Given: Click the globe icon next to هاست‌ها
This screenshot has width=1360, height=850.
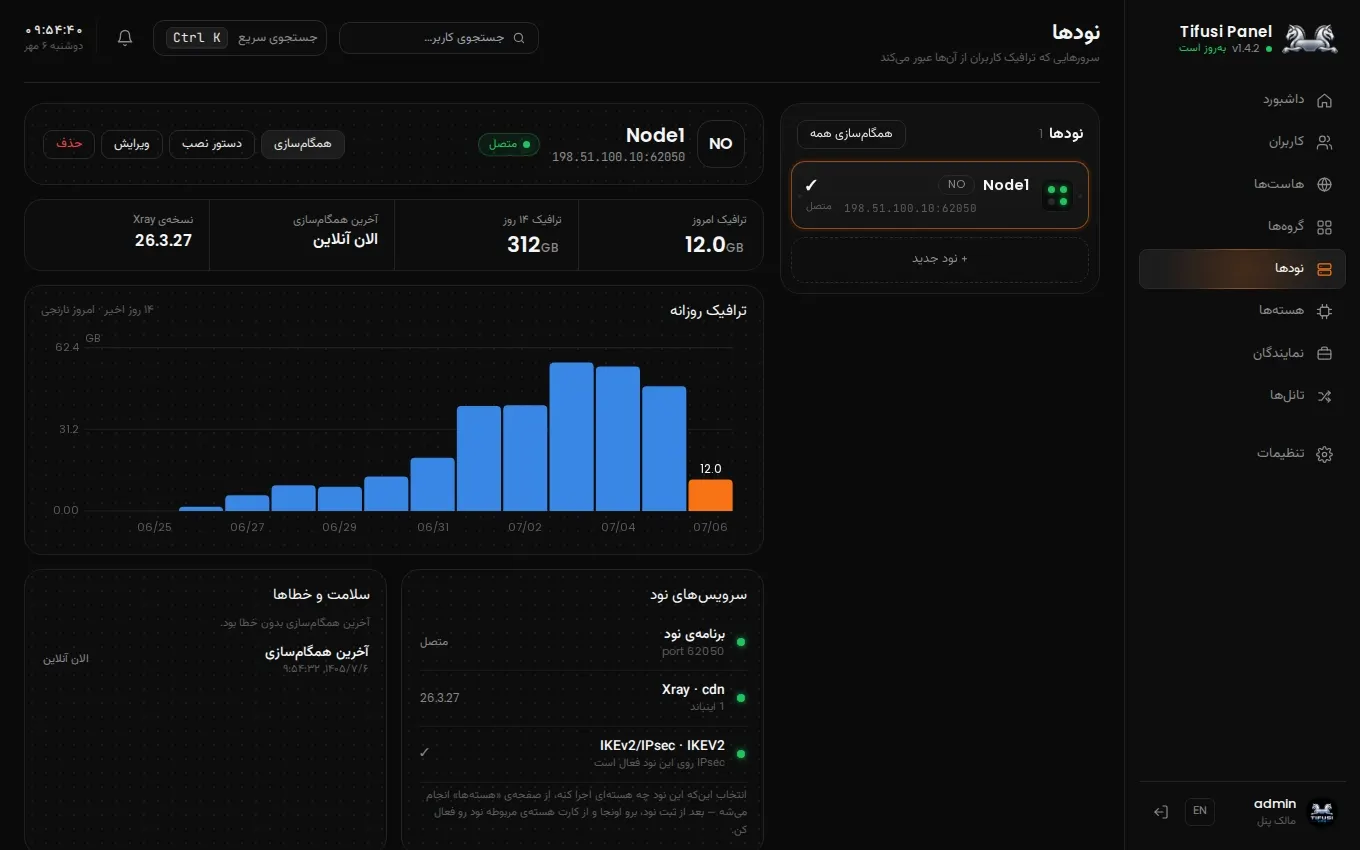Looking at the screenshot, I should click(x=1324, y=184).
